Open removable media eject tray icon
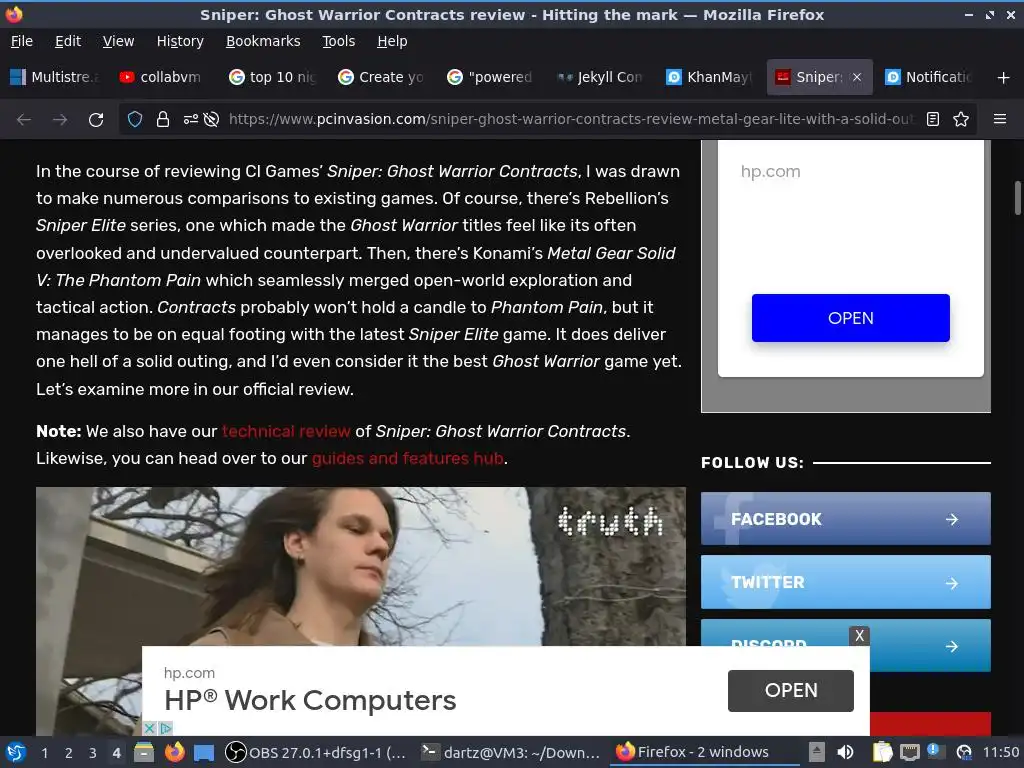 point(816,752)
